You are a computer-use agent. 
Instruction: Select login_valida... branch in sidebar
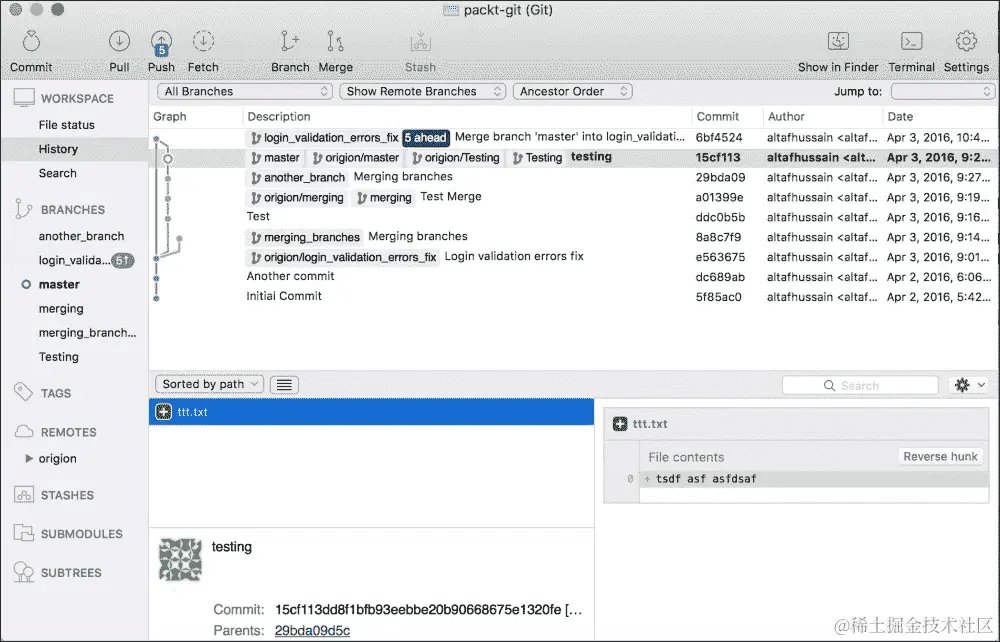pos(74,260)
